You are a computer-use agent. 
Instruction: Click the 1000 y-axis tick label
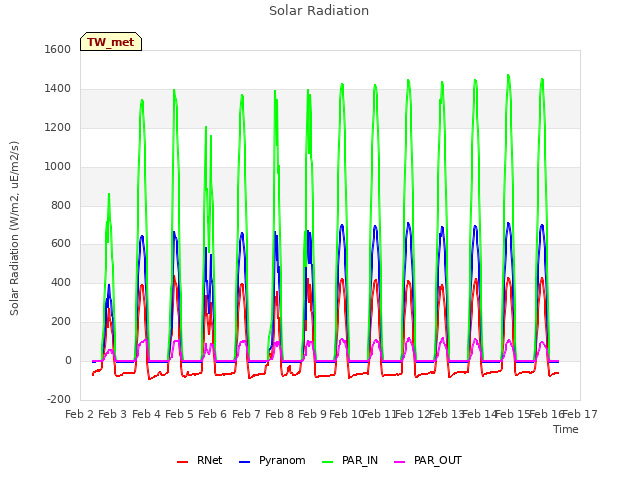click(58, 166)
